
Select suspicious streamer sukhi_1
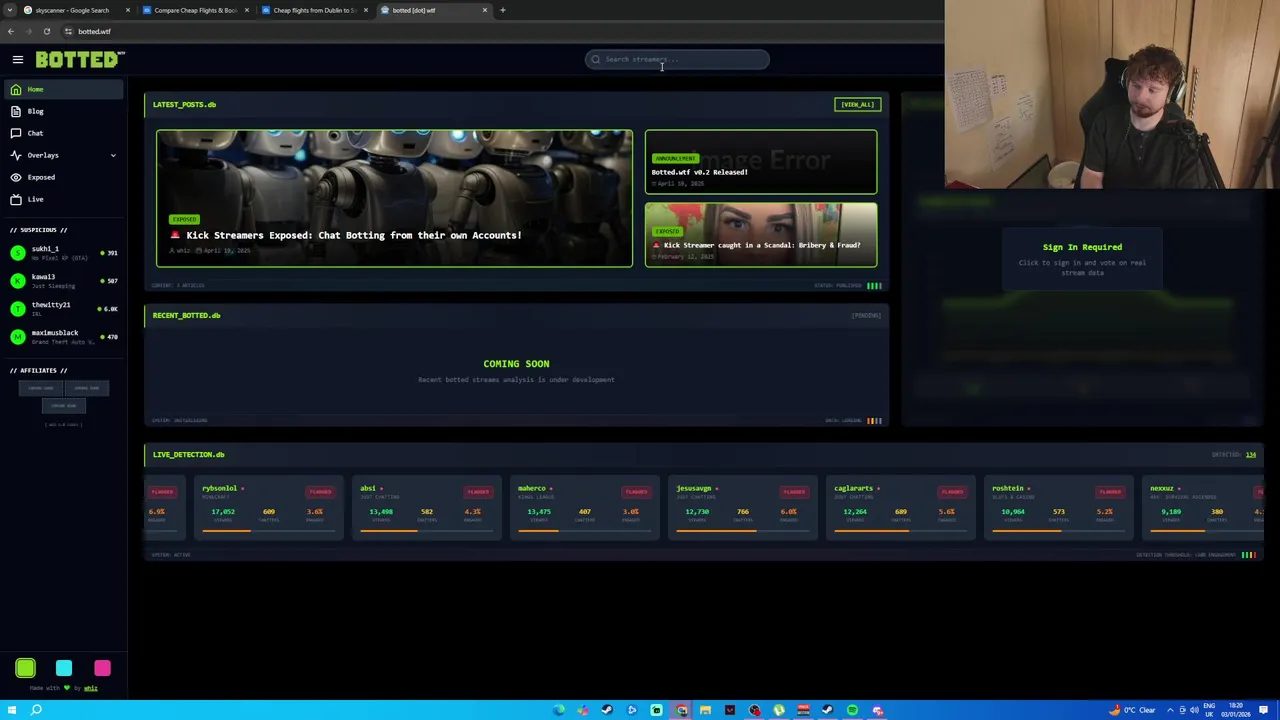coord(64,253)
